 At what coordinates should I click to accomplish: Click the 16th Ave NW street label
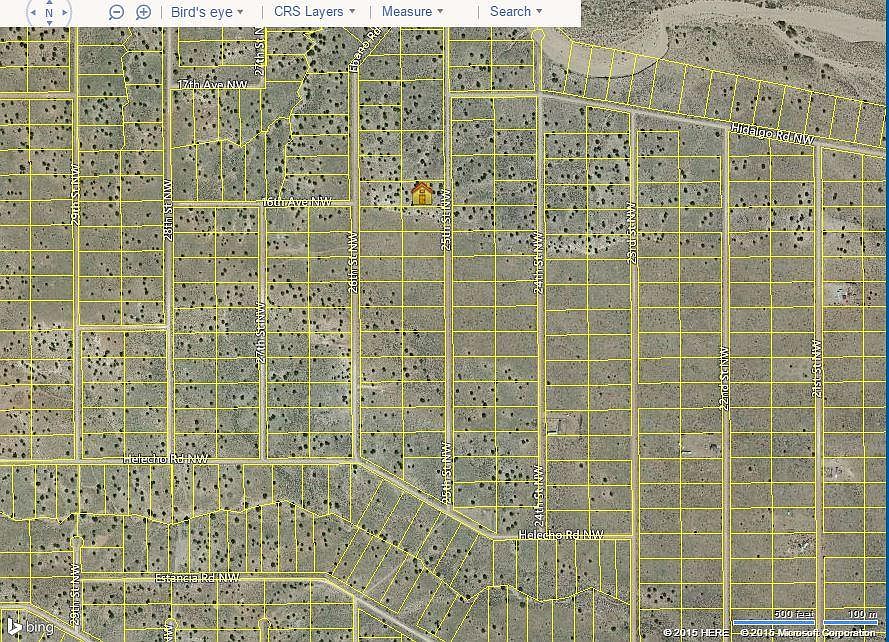click(x=297, y=203)
